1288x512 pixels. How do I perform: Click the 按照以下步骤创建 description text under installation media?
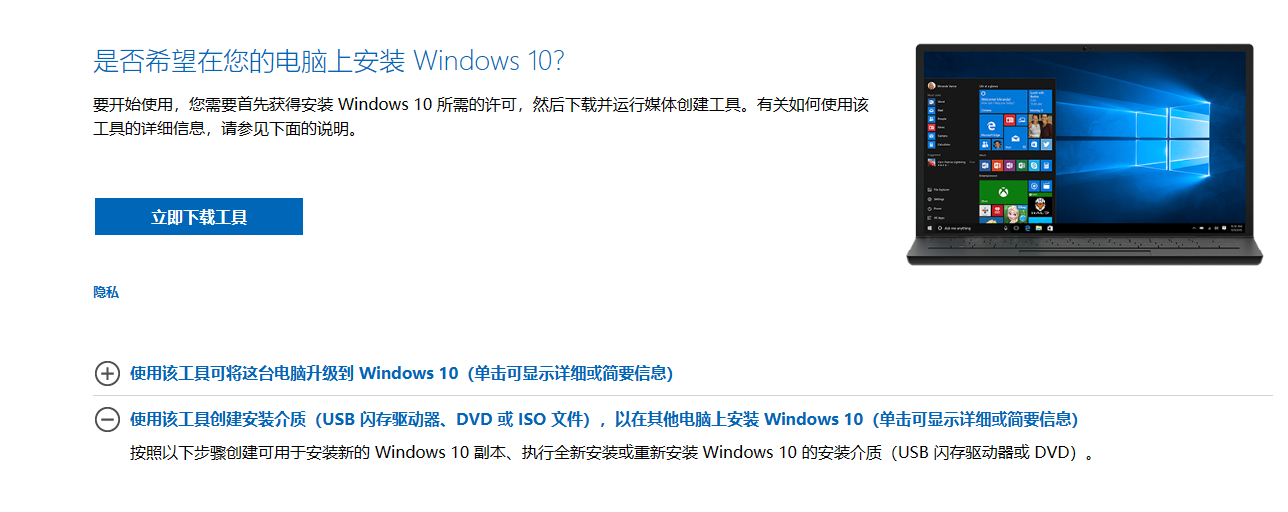tap(612, 452)
